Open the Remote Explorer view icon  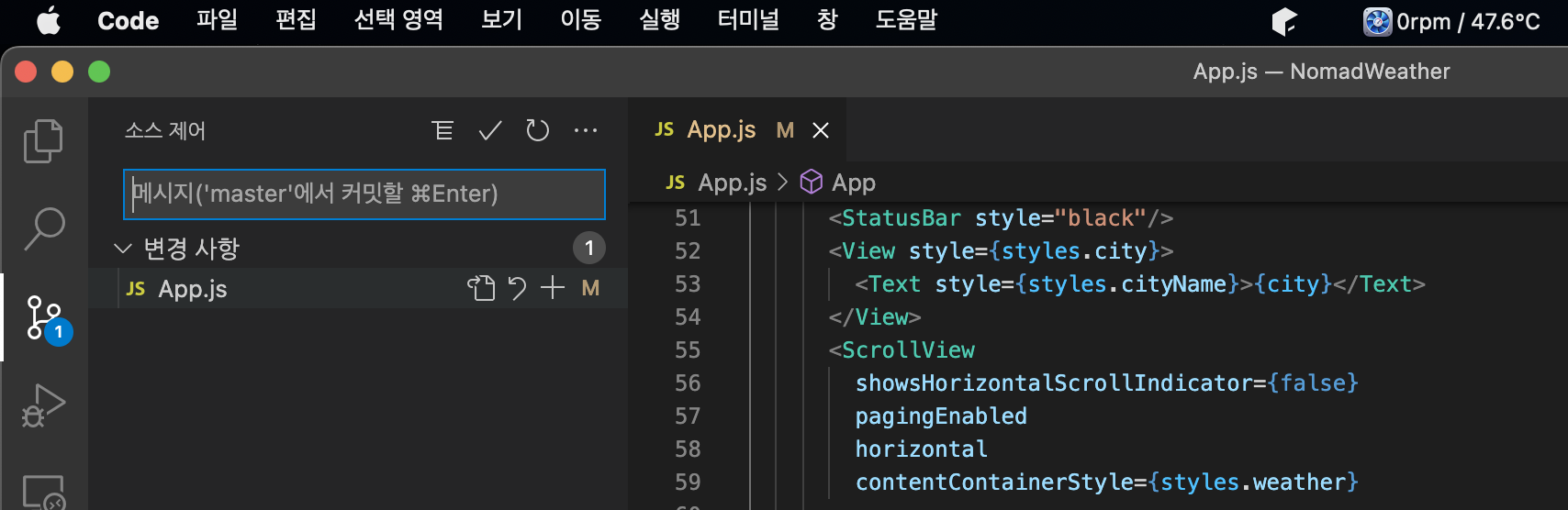(43, 492)
